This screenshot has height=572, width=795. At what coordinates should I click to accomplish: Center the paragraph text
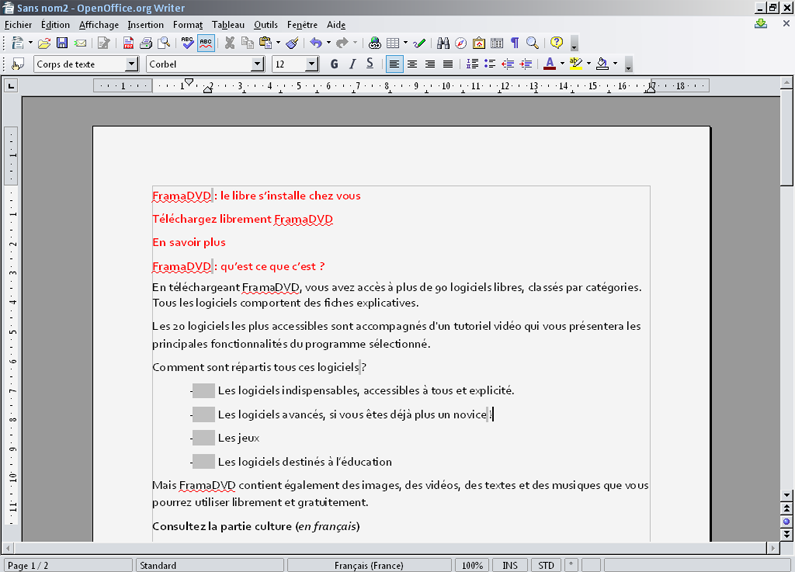(x=412, y=64)
